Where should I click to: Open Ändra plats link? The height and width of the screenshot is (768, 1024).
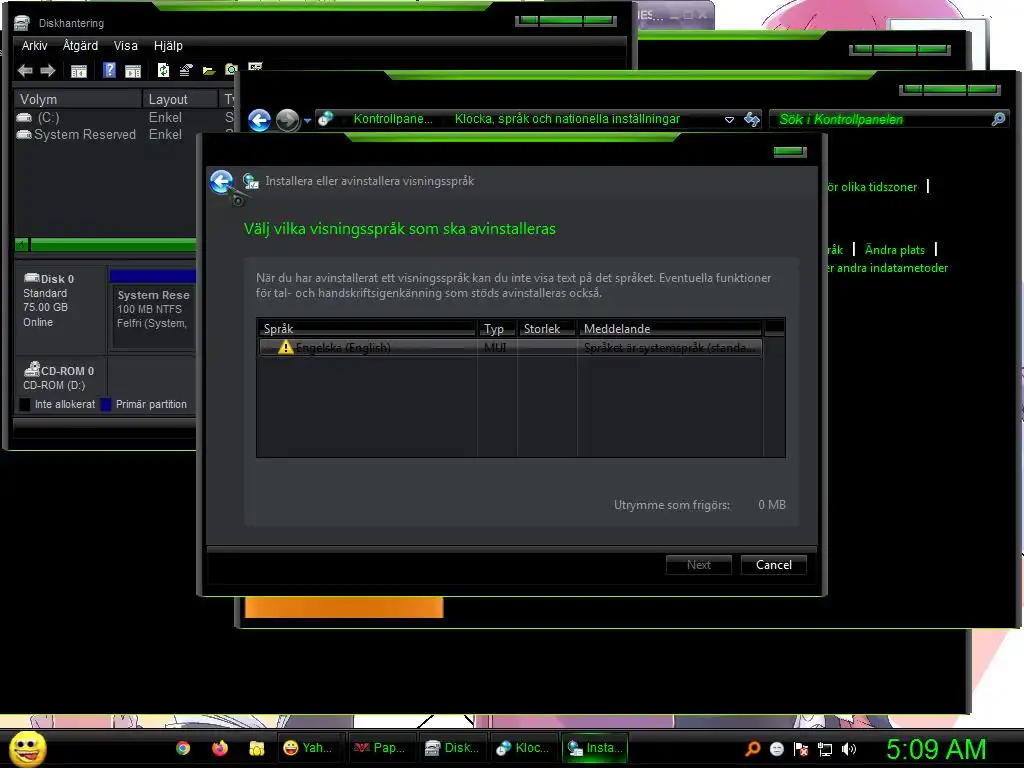tap(895, 249)
